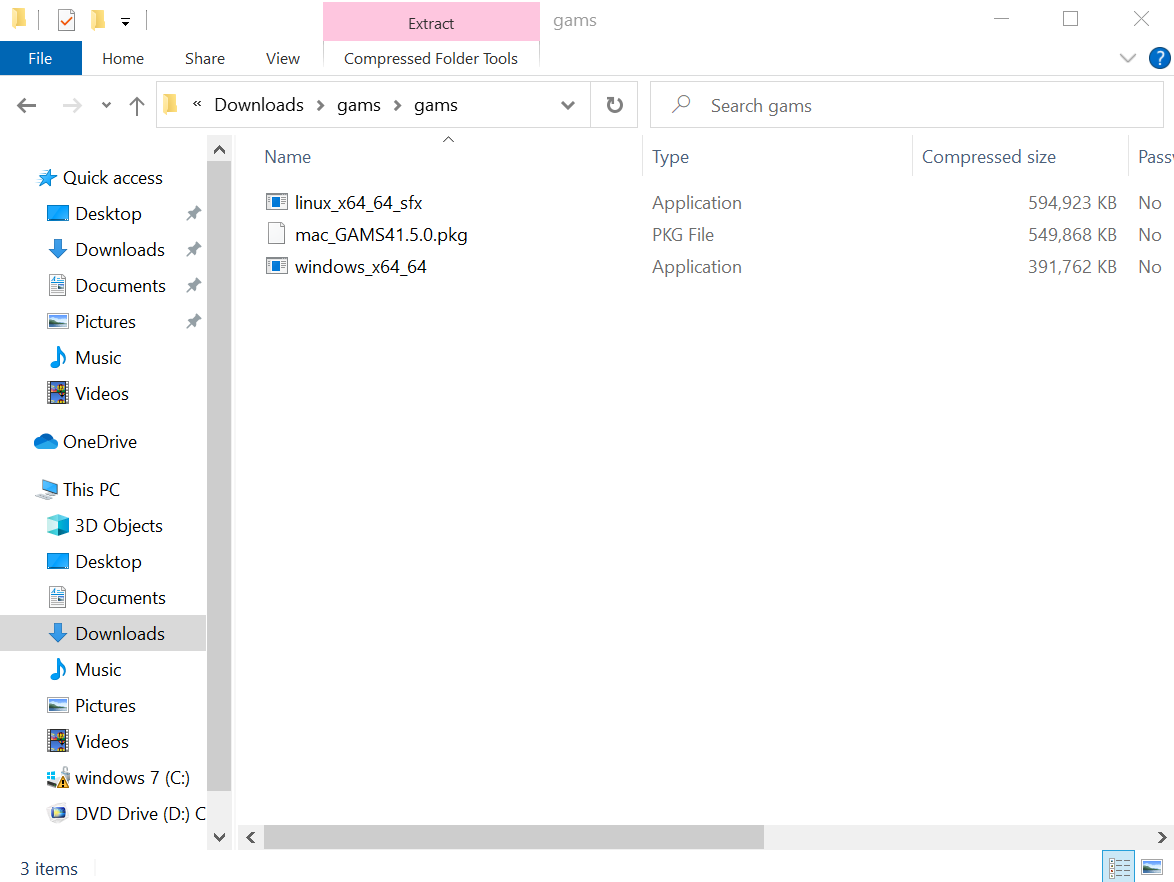
Task: Click the first gams breadcrumb segment
Action: (x=359, y=105)
